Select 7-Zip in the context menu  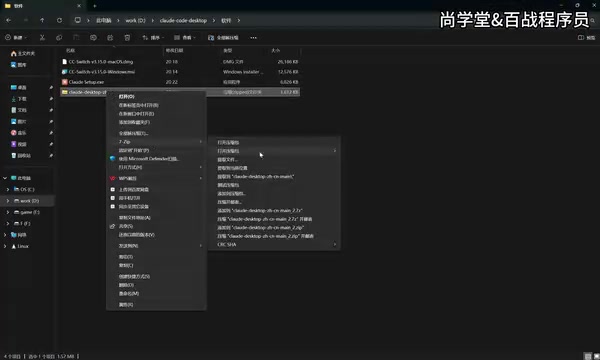156,142
